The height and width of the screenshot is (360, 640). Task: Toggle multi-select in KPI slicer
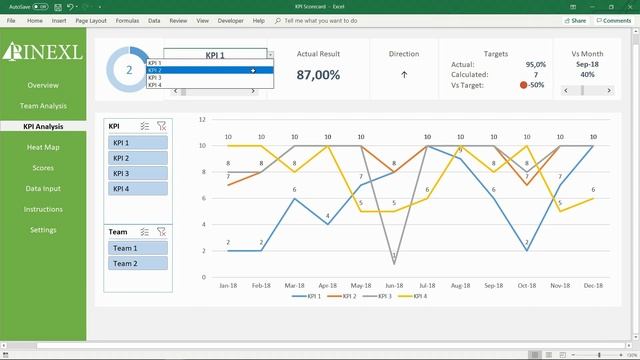(x=145, y=126)
